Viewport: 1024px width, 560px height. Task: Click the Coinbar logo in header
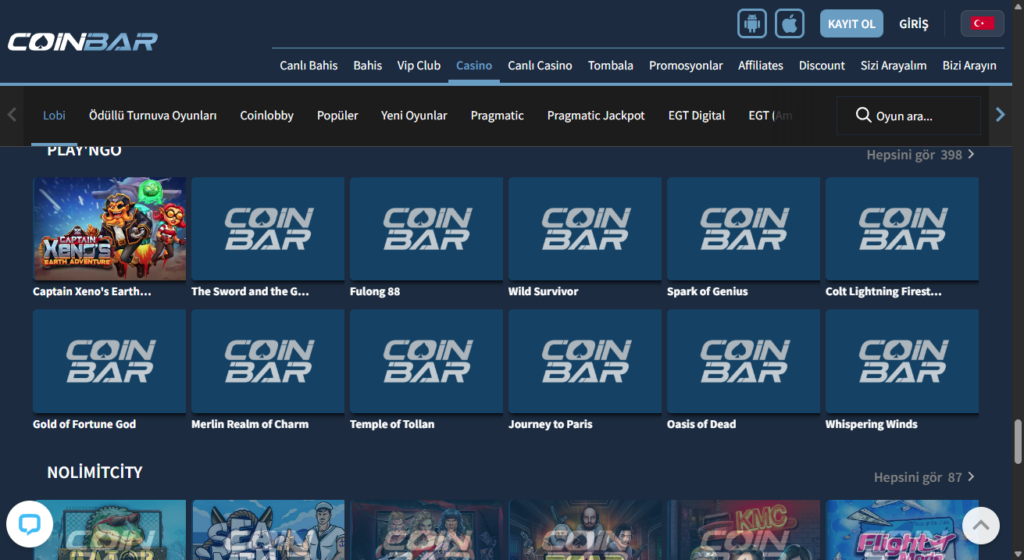coord(82,42)
